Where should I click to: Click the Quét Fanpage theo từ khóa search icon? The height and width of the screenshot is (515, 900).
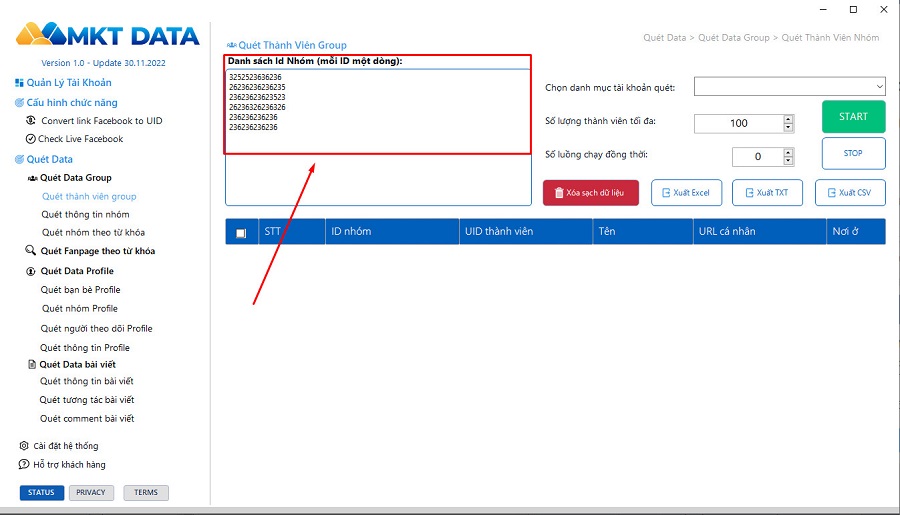tap(31, 252)
